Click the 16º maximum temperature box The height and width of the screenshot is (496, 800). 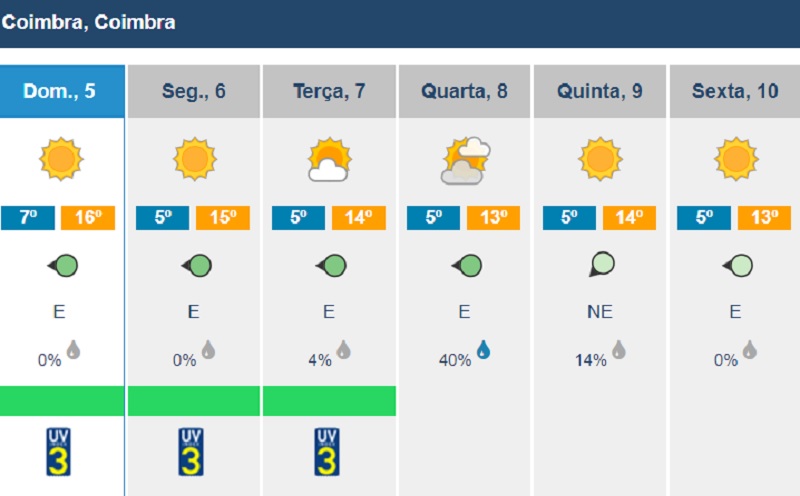point(88,218)
